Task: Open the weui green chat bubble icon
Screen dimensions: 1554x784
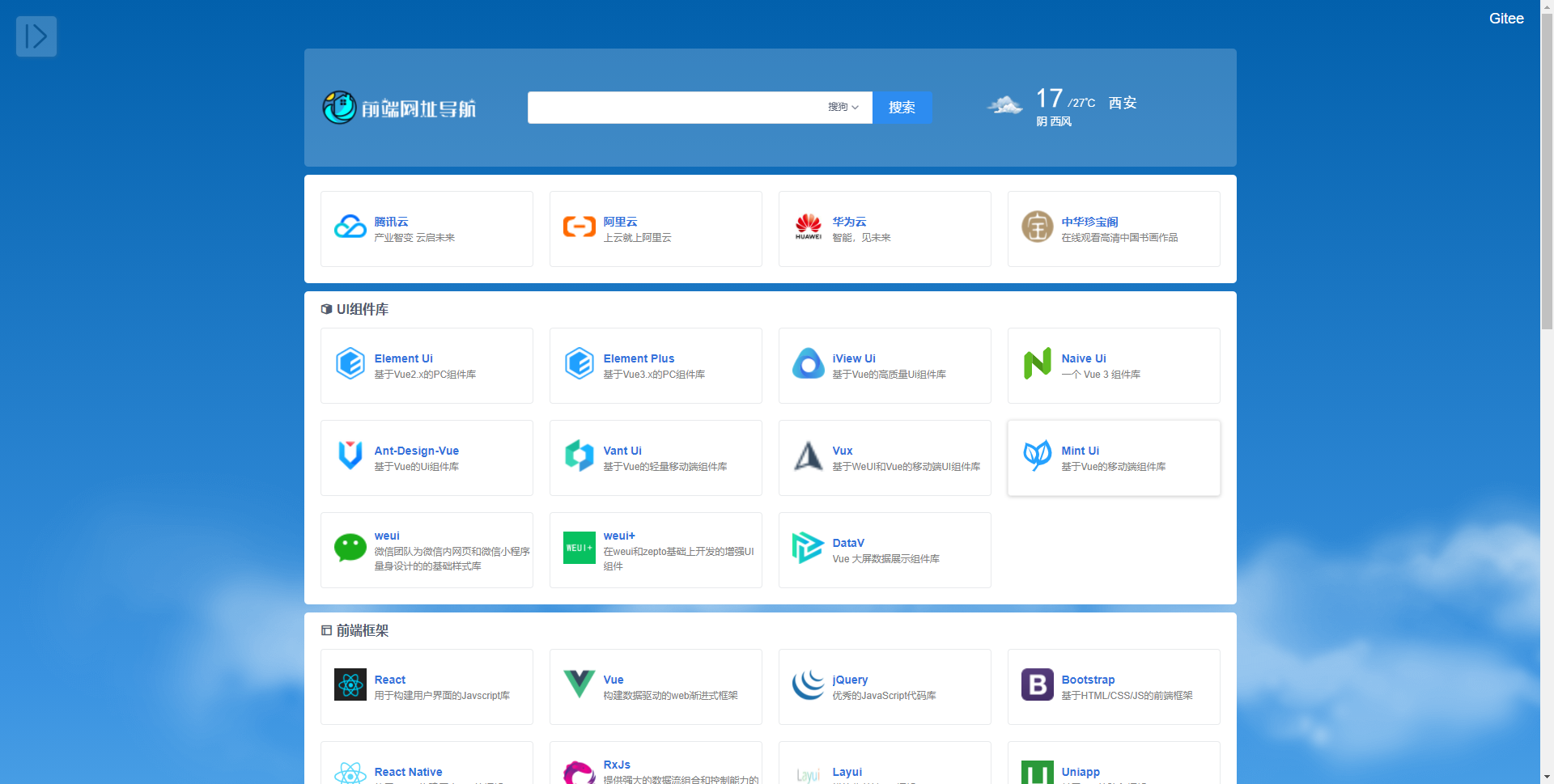Action: tap(350, 549)
